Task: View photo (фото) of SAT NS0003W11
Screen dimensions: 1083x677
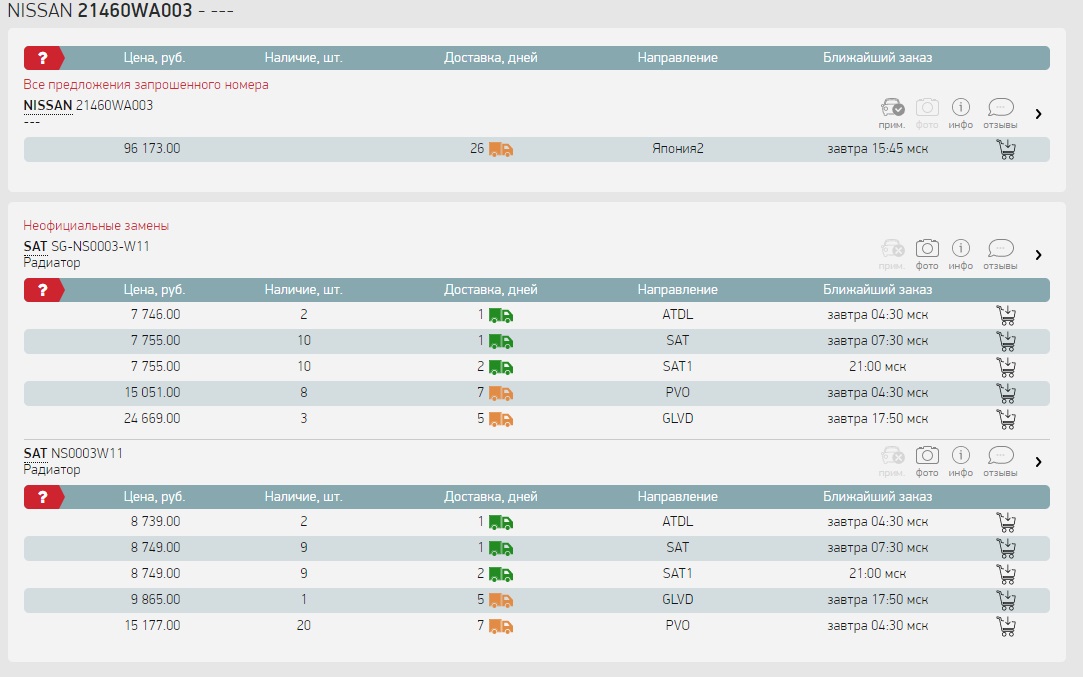Action: 927,461
